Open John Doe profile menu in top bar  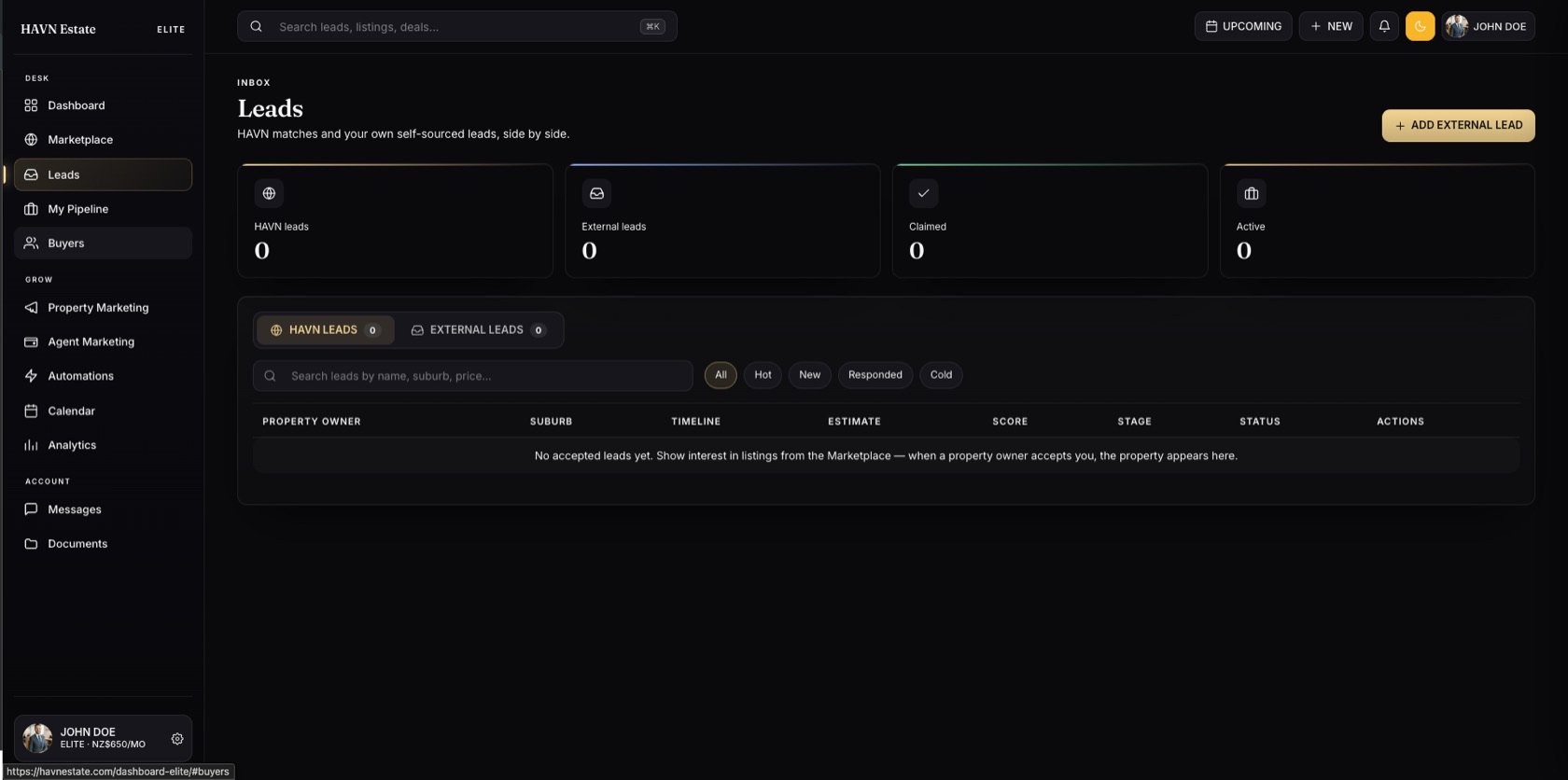point(1488,26)
